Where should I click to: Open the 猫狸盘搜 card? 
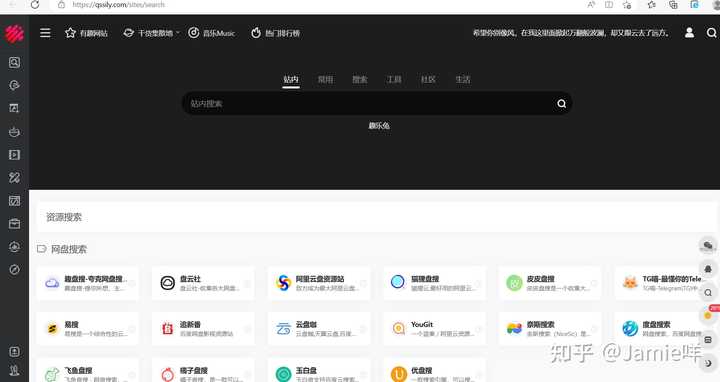click(x=434, y=283)
